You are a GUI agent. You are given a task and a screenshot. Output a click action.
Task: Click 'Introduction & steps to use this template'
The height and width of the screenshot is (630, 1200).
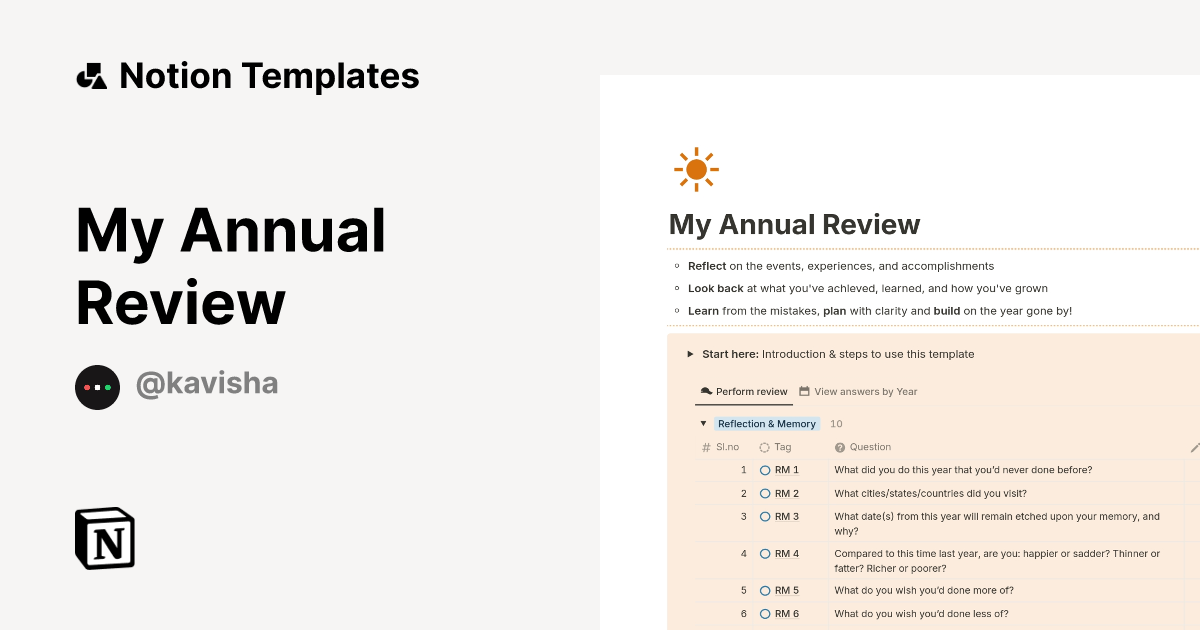pos(868,354)
